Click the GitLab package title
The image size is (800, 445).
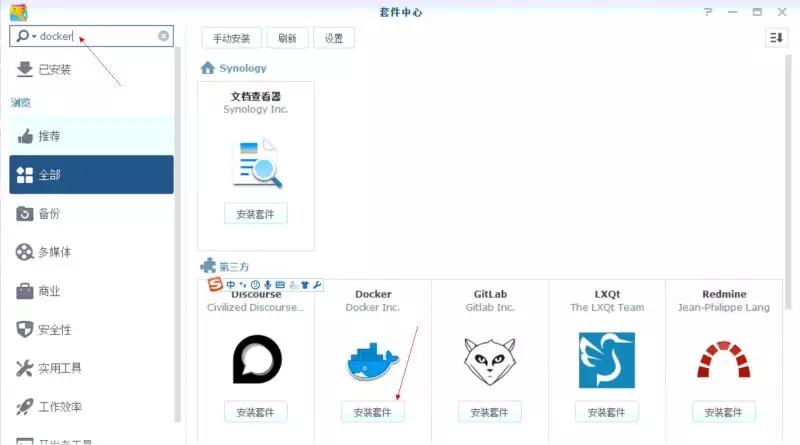[x=490, y=294]
